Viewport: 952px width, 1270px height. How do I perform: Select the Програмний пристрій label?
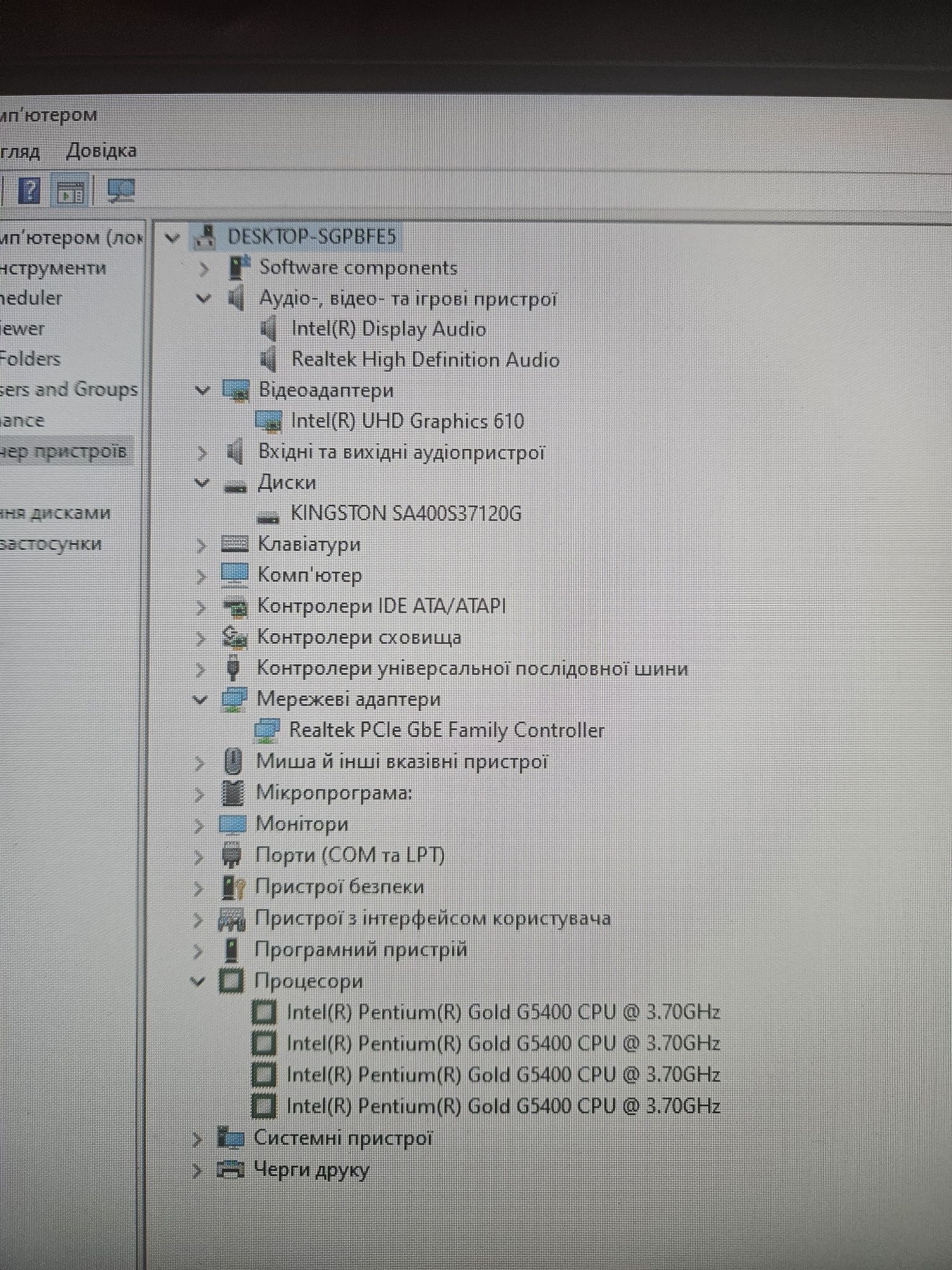coord(361,949)
